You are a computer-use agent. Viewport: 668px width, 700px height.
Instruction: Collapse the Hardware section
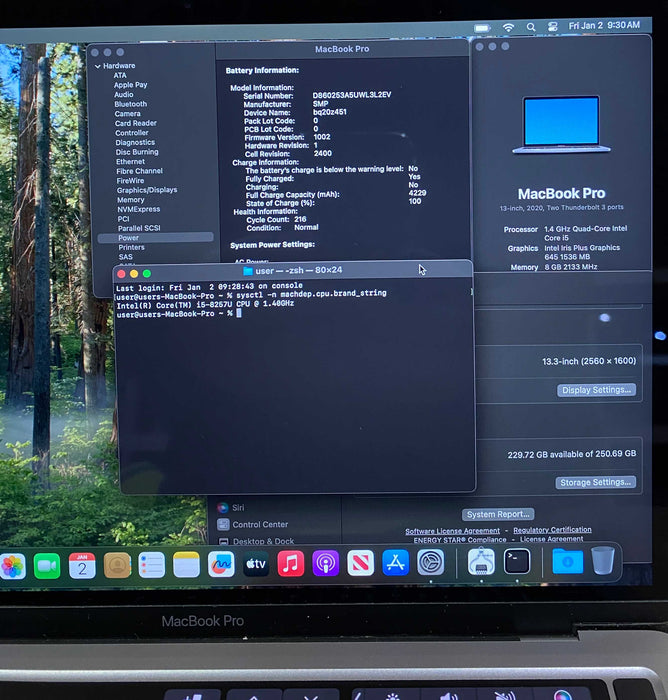(x=98, y=67)
